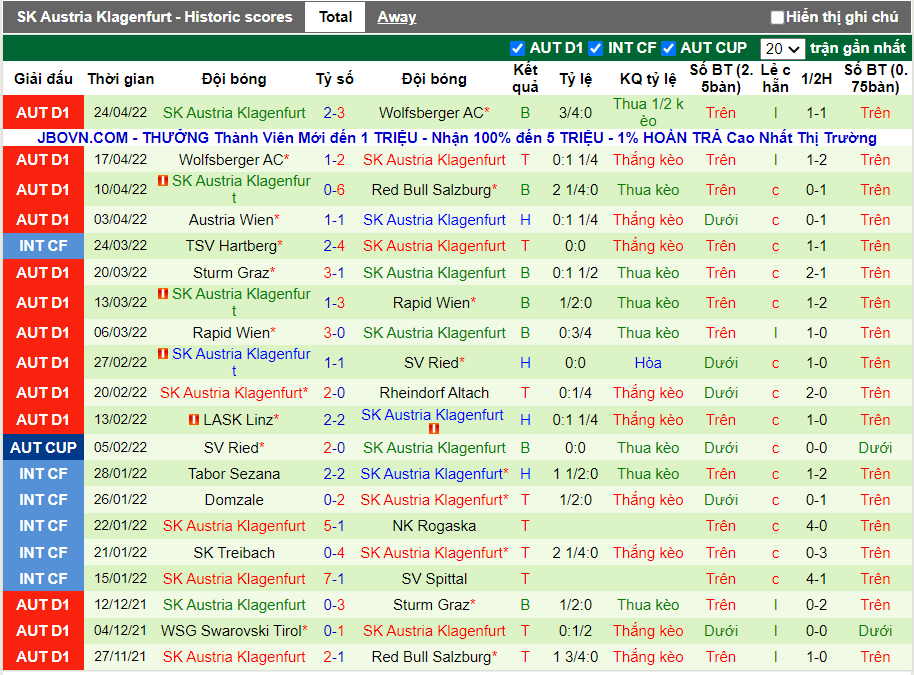This screenshot has height=675, width=914.
Task: Click the 2-4 score of the TSV Hartberg match
Action: coord(334,246)
